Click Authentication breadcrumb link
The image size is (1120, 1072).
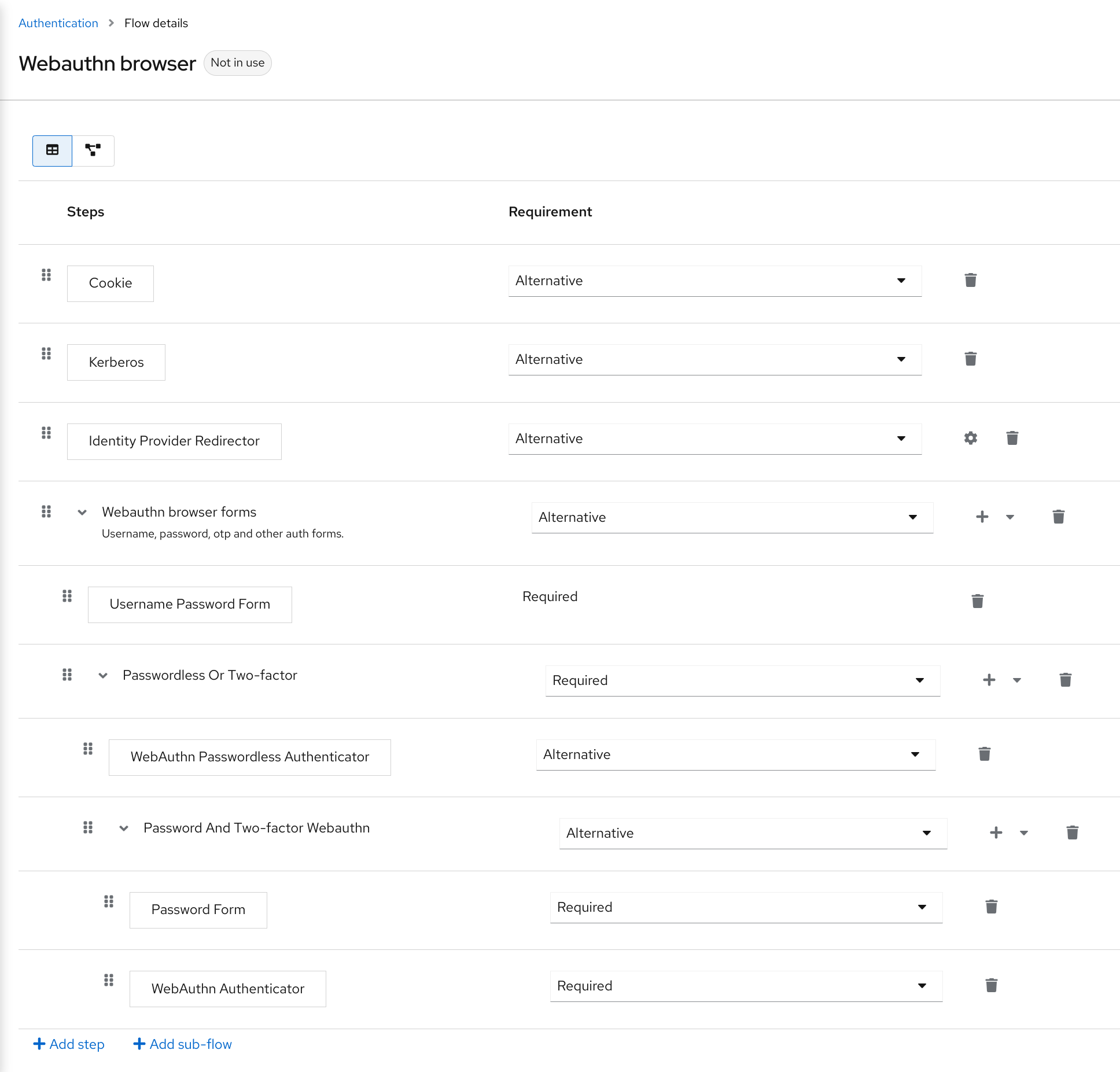pos(59,22)
